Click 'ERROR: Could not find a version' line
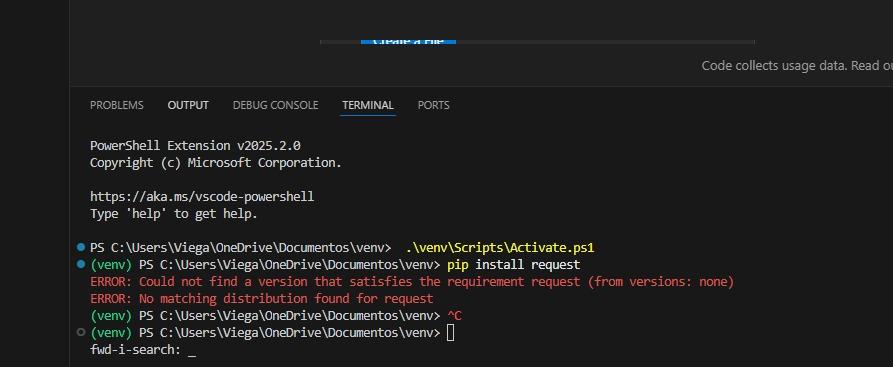Screen dimensions: 893x367 click(412, 282)
